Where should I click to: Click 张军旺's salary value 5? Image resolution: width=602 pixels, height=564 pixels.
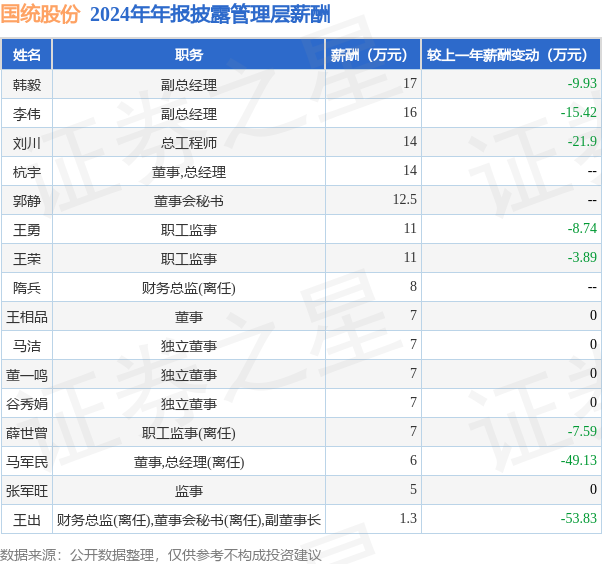[413, 489]
